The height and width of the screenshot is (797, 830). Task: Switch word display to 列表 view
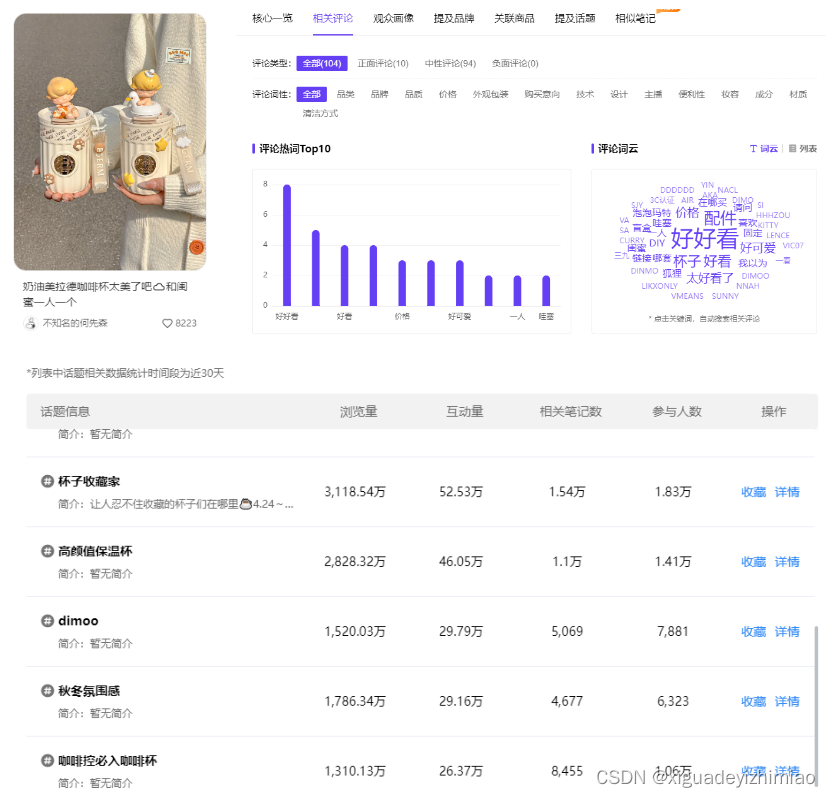click(x=803, y=149)
